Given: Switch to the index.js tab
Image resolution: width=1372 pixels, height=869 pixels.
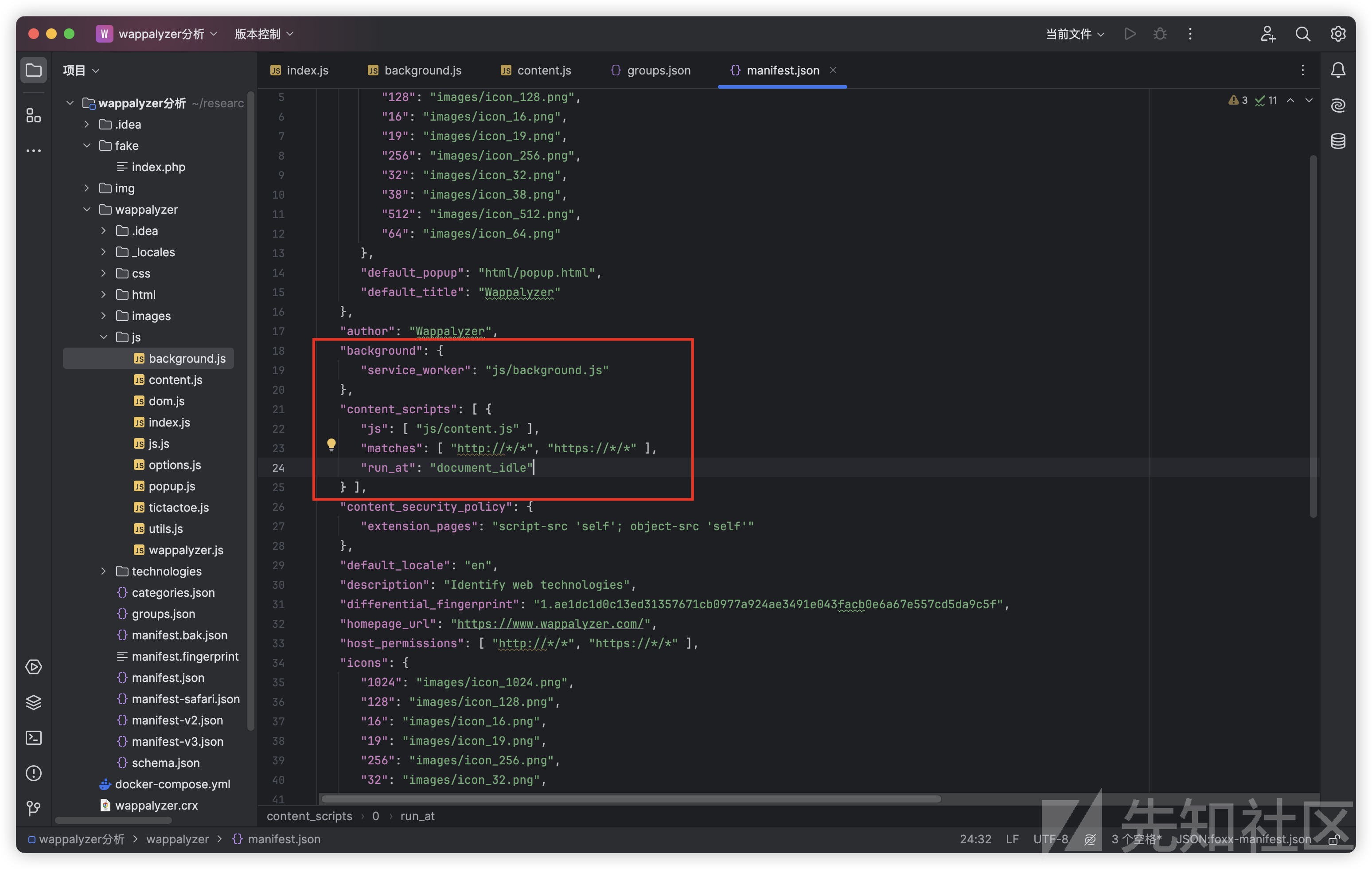Looking at the screenshot, I should coord(299,70).
